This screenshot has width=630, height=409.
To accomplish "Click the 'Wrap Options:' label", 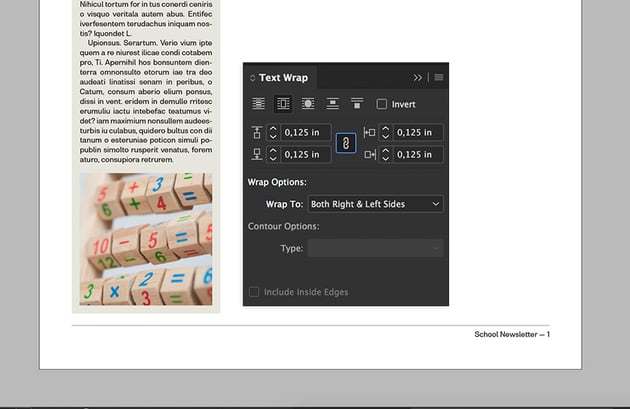I will pos(277,182).
